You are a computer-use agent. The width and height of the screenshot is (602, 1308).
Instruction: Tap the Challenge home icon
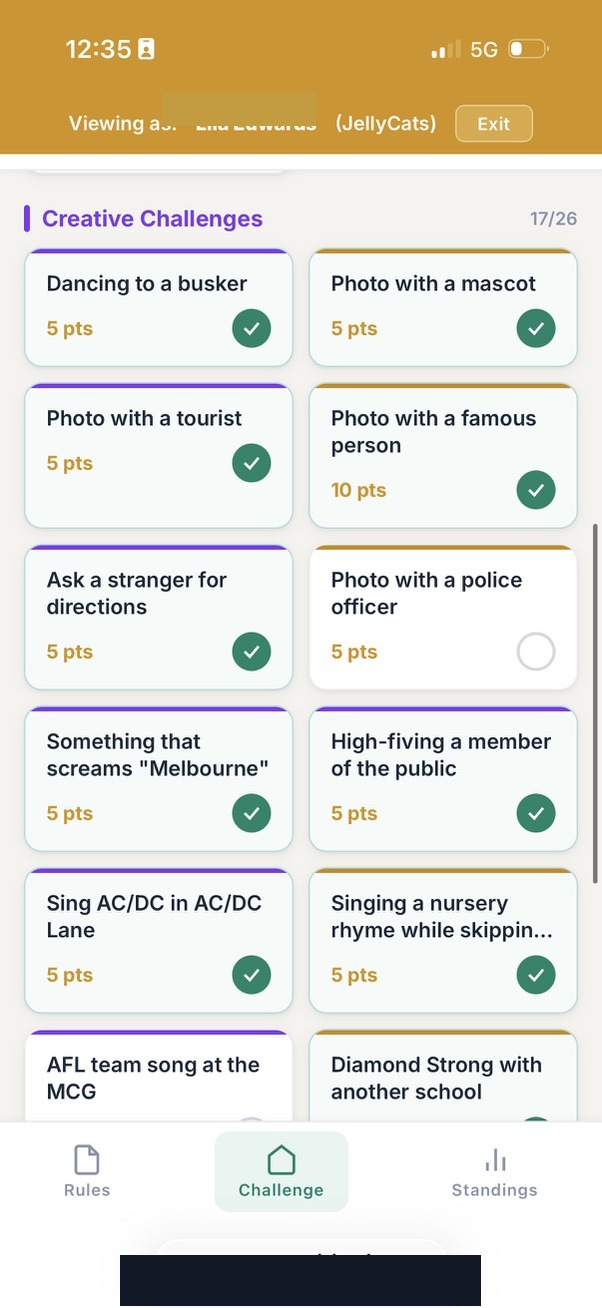click(x=281, y=1160)
